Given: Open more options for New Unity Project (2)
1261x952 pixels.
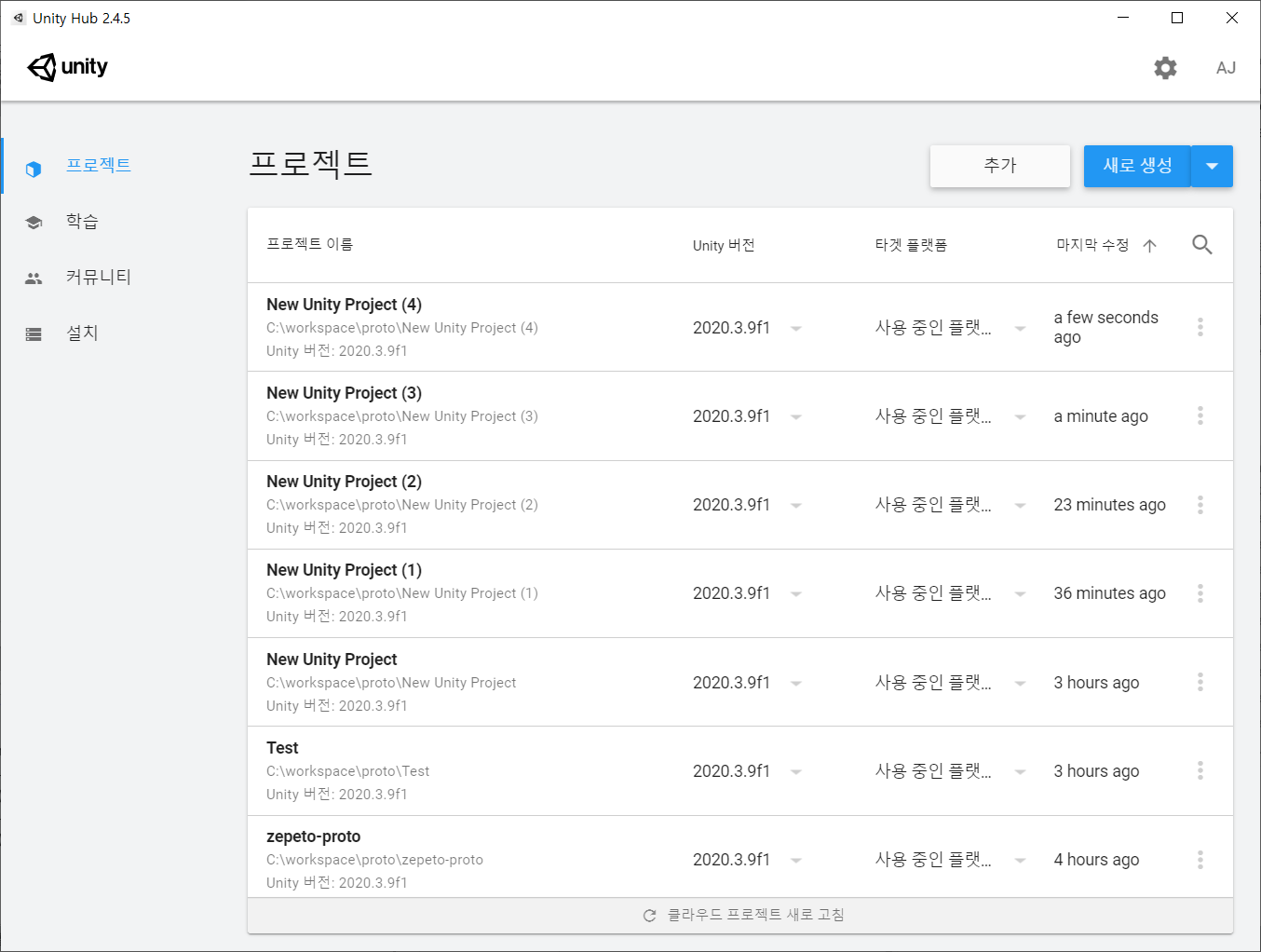Looking at the screenshot, I should pos(1200,505).
